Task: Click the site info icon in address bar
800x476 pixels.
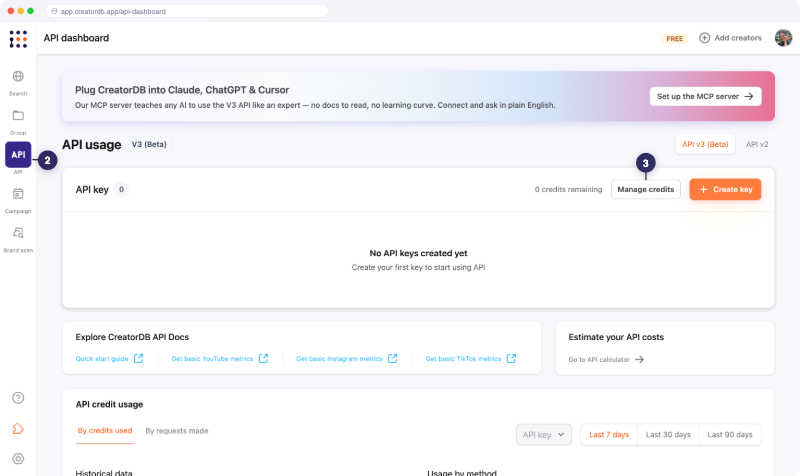Action: coord(54,11)
